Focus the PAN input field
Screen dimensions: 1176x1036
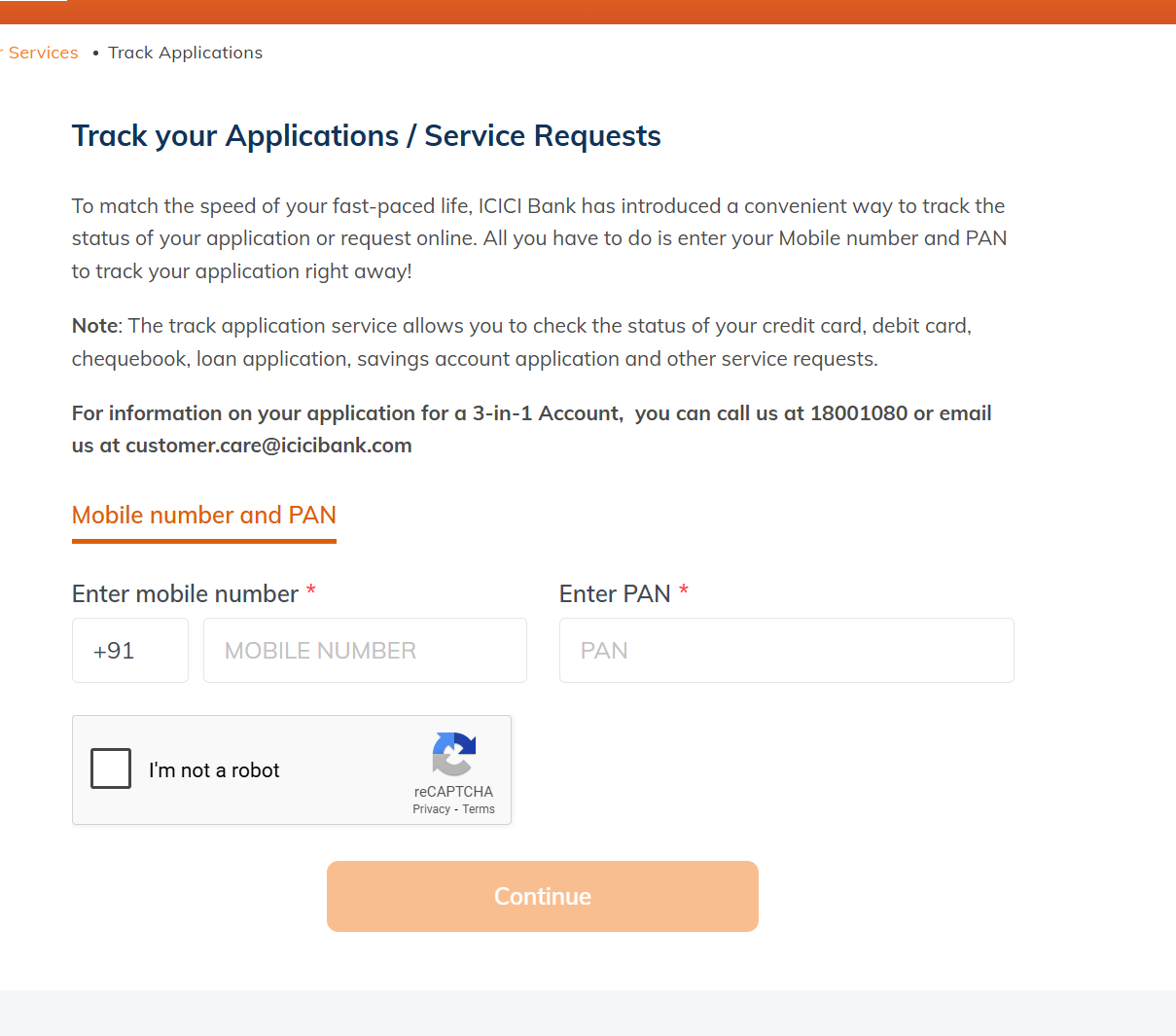tap(786, 651)
